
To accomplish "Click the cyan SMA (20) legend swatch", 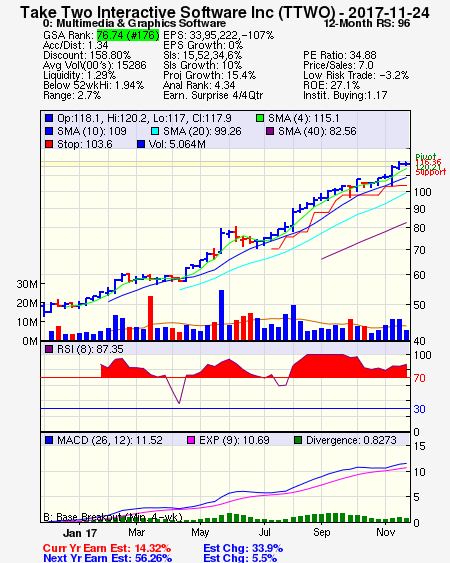I will tap(155, 131).
